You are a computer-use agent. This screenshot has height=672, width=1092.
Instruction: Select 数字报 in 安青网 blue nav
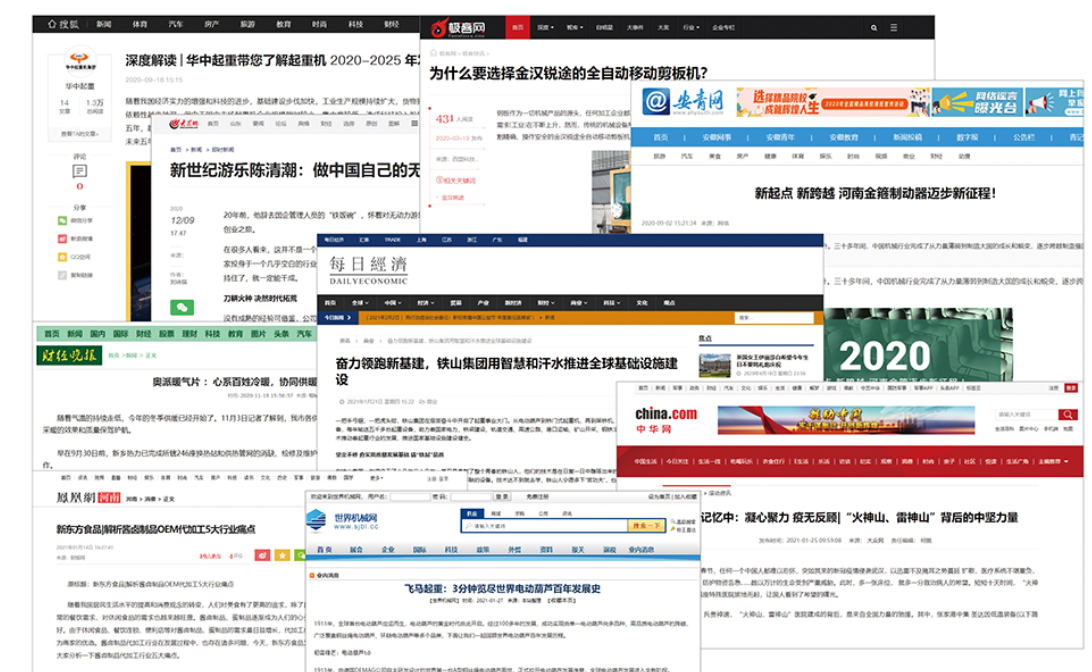coord(967,138)
